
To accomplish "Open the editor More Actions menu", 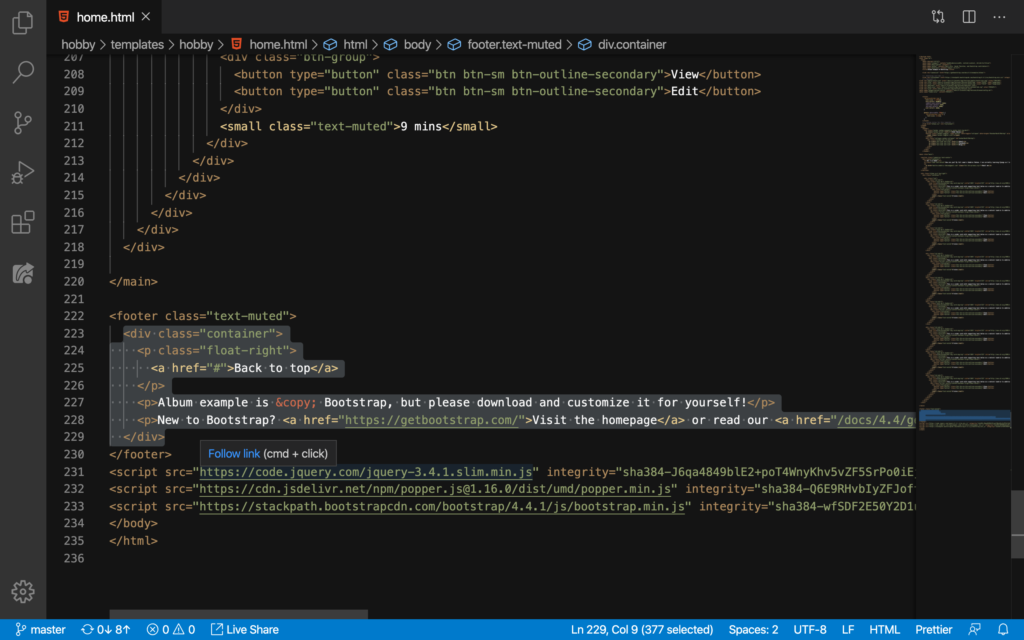I will [x=999, y=17].
